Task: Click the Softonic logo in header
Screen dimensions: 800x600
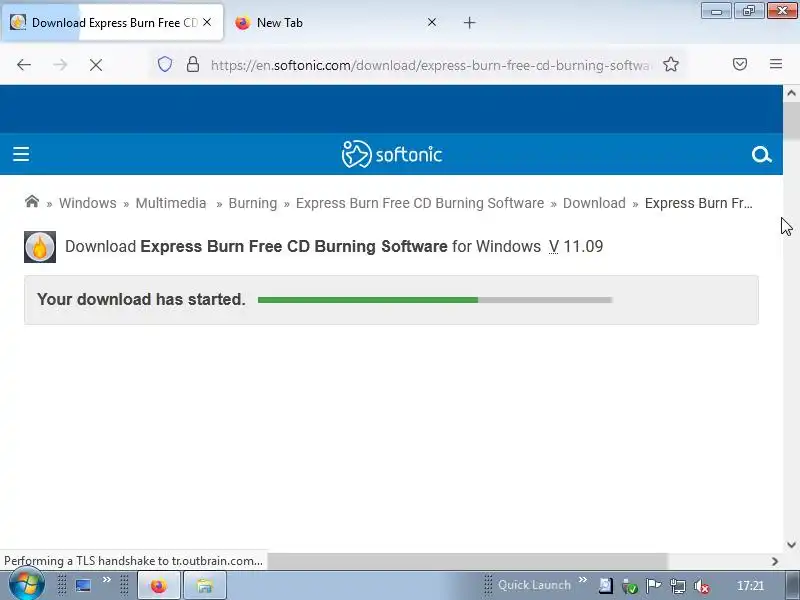Action: (391, 154)
